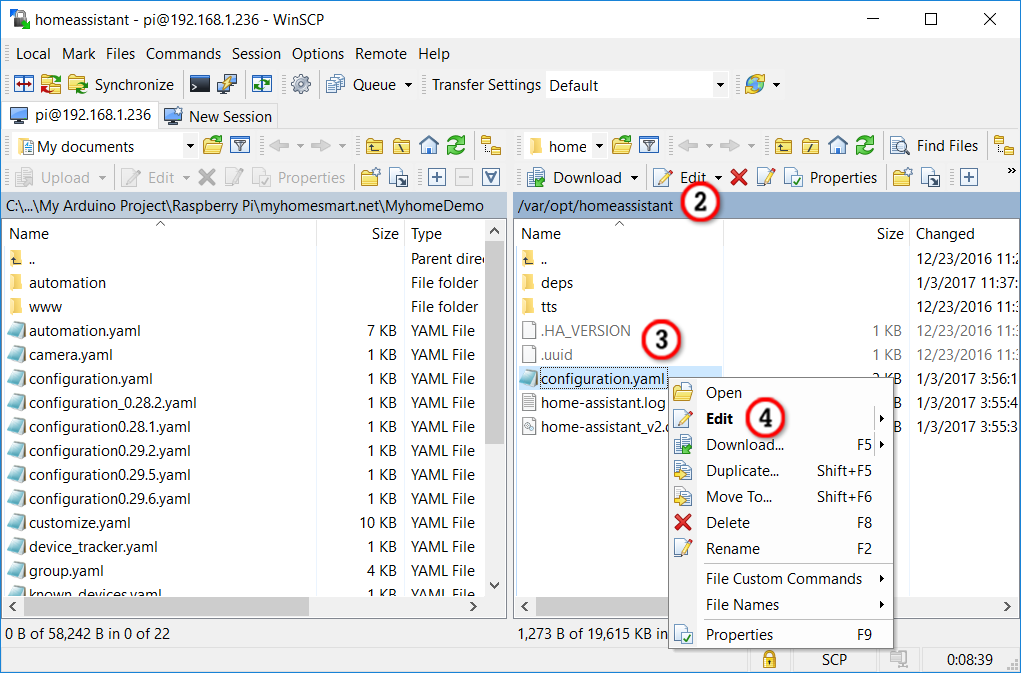Go to local parent directory icon
This screenshot has height=673, width=1021.
tap(374, 146)
